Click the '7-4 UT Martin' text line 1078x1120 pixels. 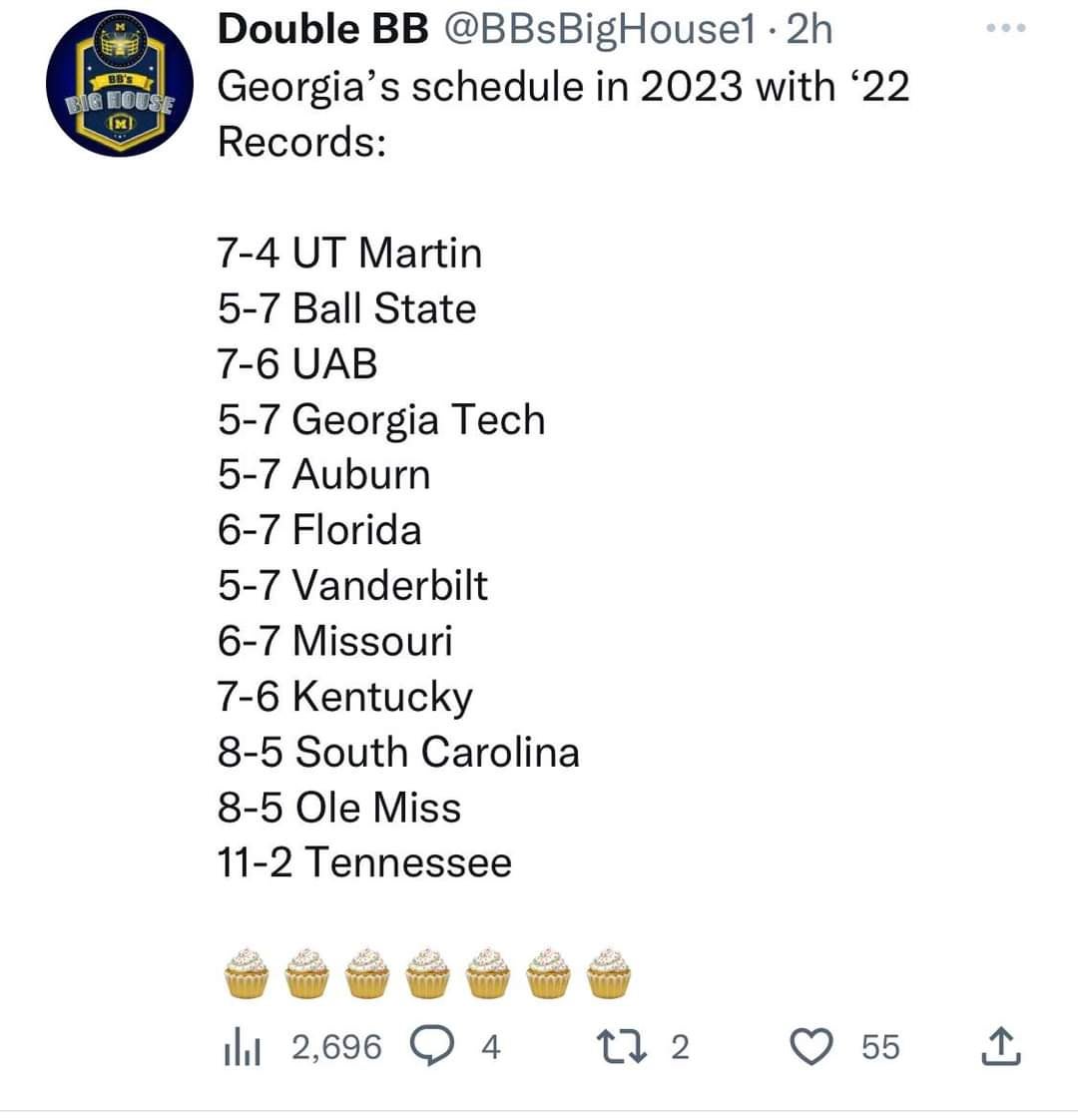[350, 253]
